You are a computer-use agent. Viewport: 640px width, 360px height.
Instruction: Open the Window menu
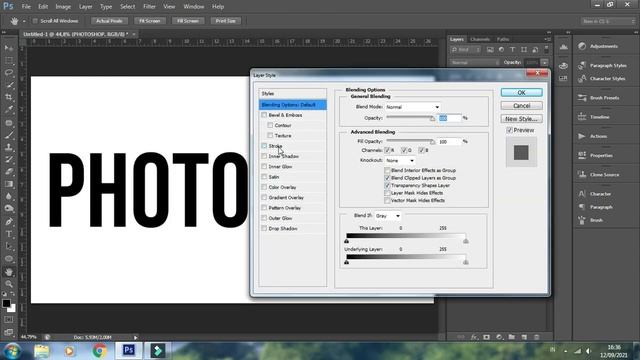tap(193, 7)
